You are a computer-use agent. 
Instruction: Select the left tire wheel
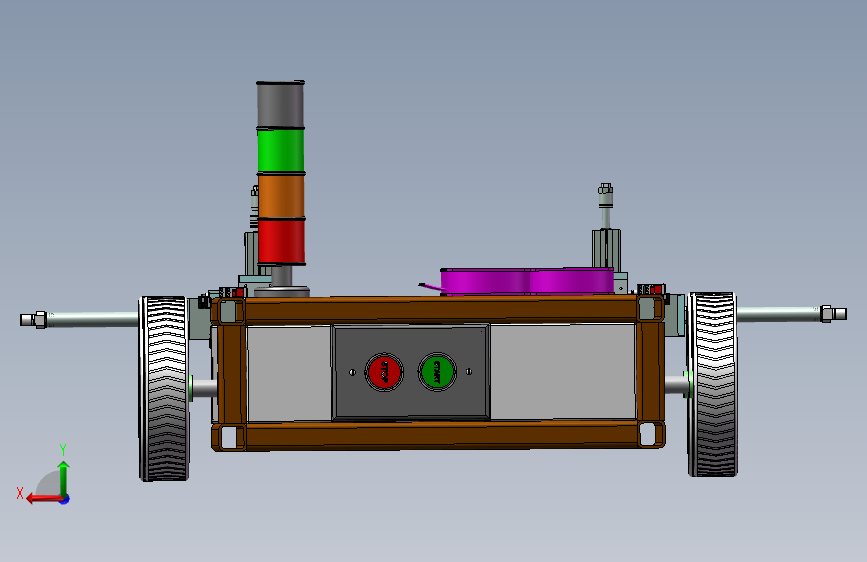point(164,388)
